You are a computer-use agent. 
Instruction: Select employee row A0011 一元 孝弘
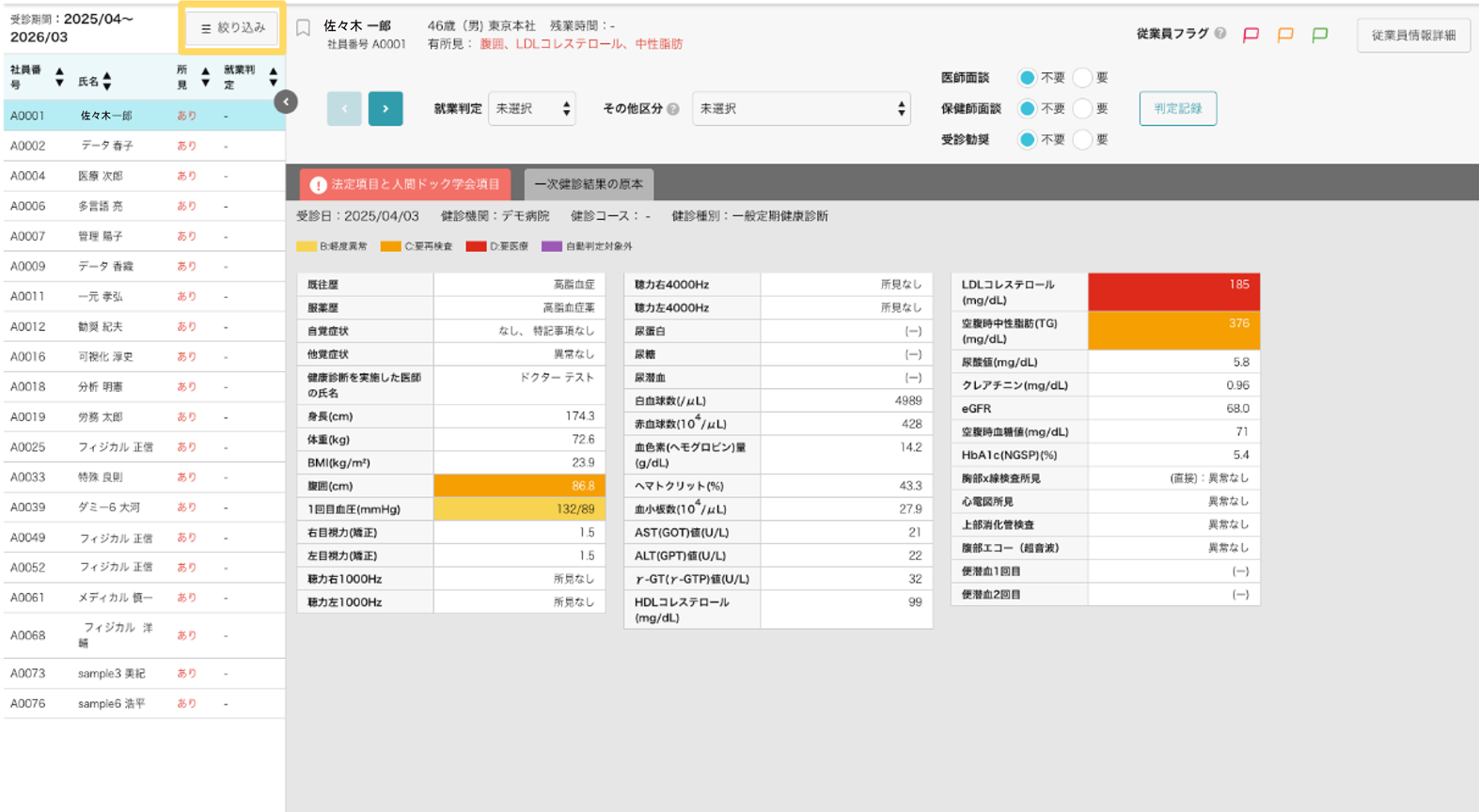(x=144, y=296)
